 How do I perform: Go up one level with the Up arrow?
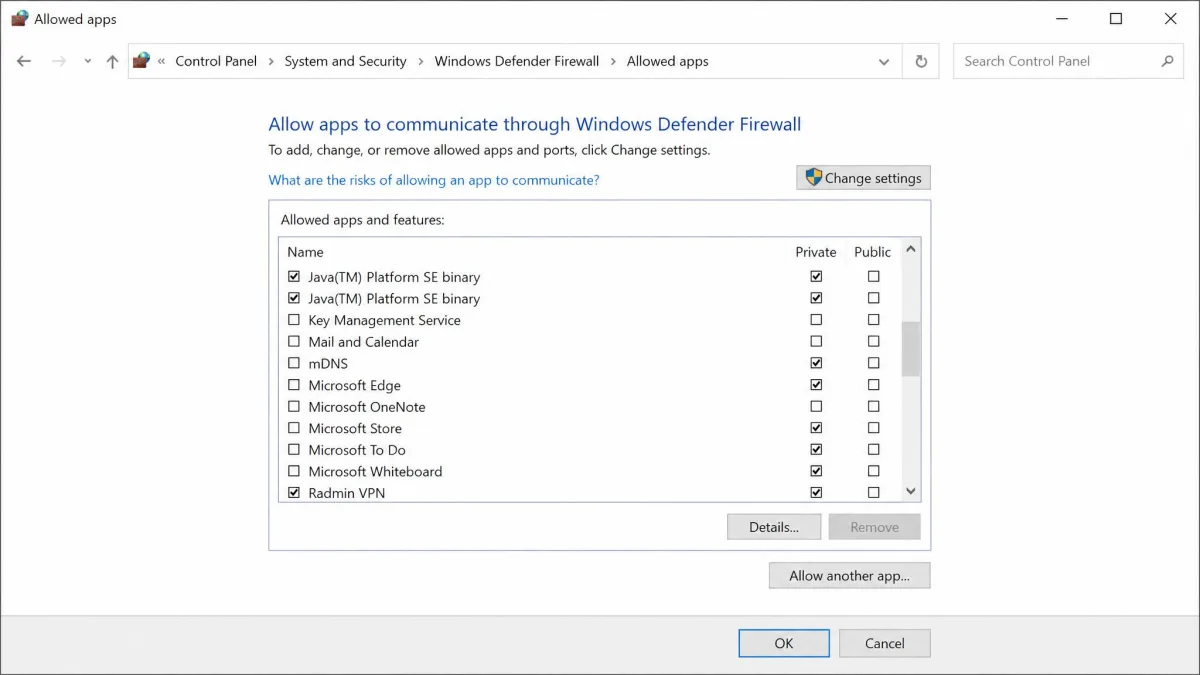[x=112, y=61]
